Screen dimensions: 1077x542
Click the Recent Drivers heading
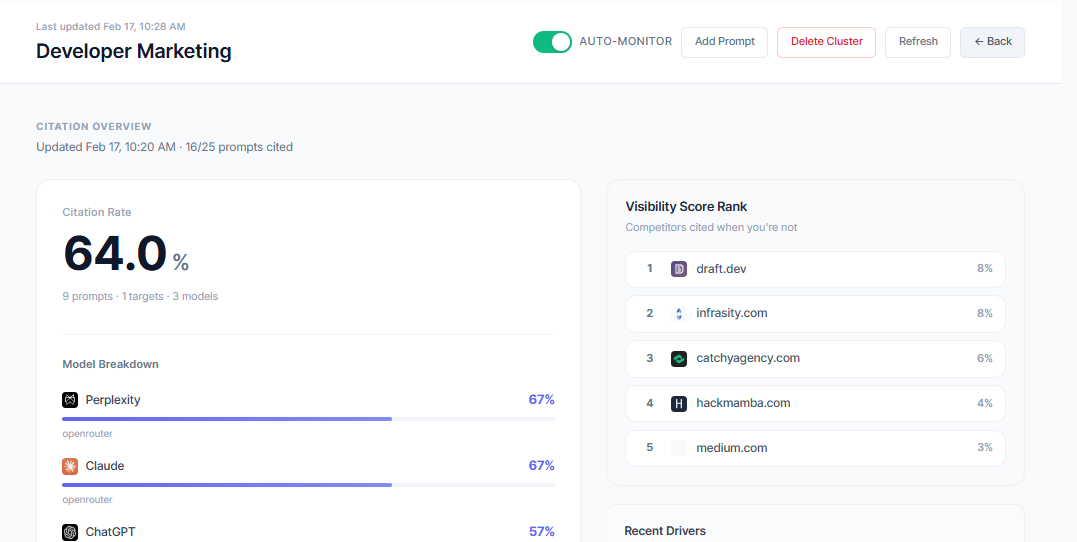coord(665,530)
